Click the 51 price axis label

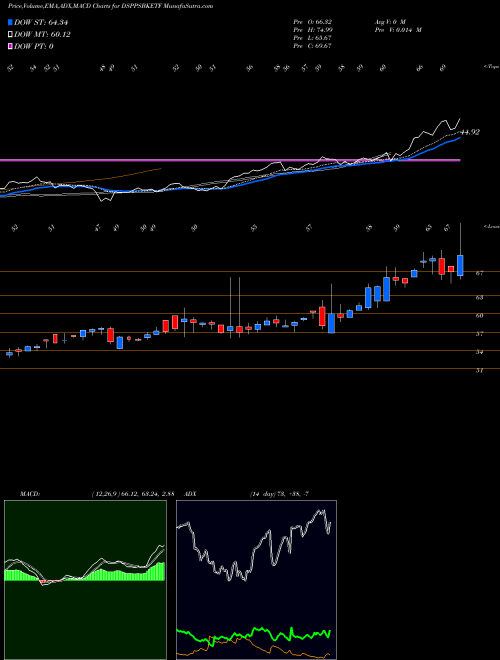[479, 370]
